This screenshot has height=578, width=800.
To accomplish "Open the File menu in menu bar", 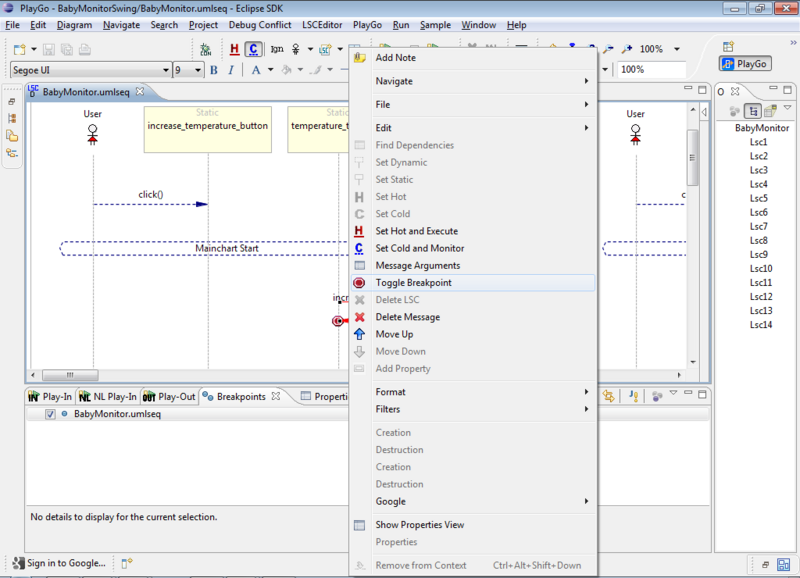I will pos(12,25).
